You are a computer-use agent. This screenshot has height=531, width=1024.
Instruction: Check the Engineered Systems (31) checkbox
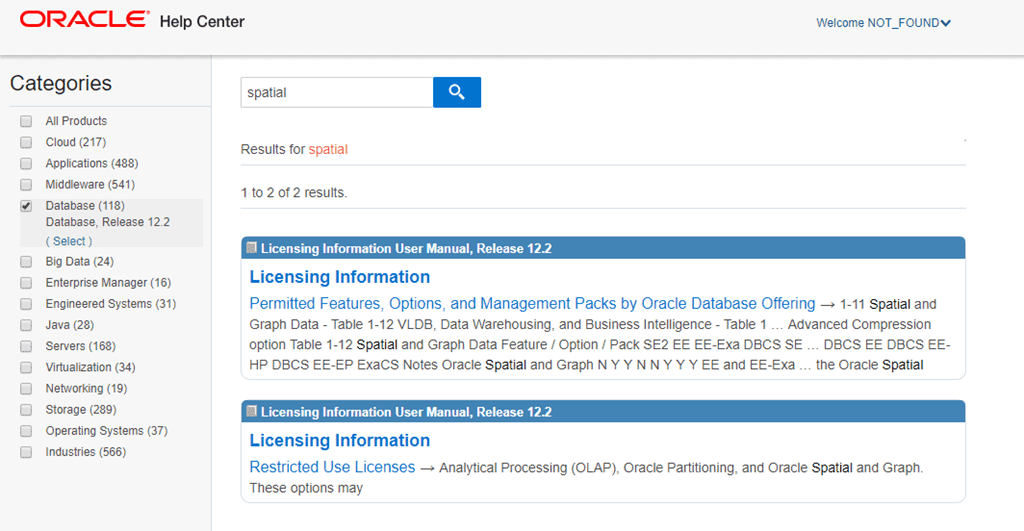coord(26,304)
